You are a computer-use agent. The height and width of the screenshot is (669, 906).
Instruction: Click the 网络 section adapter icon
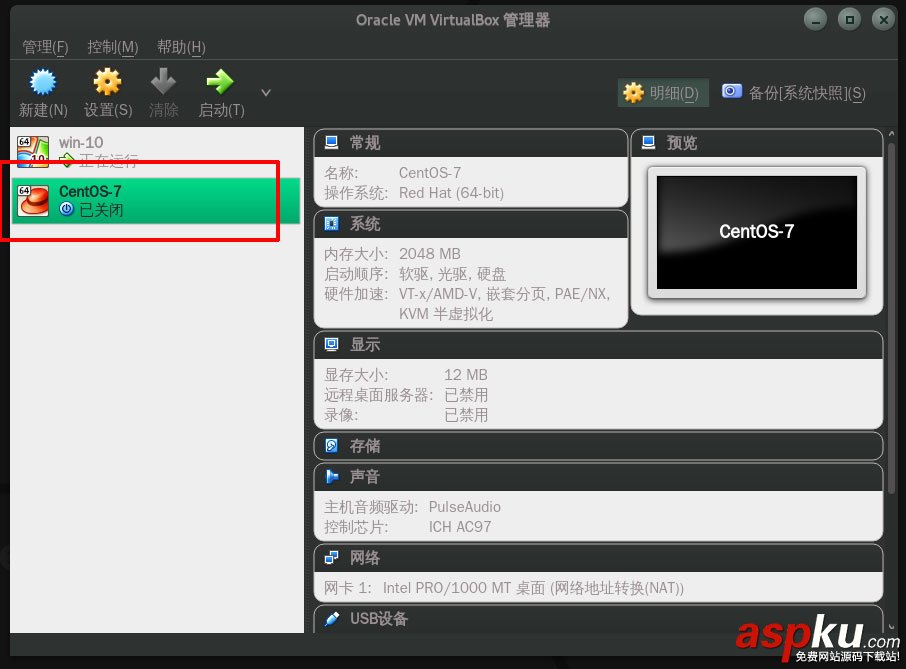333,557
